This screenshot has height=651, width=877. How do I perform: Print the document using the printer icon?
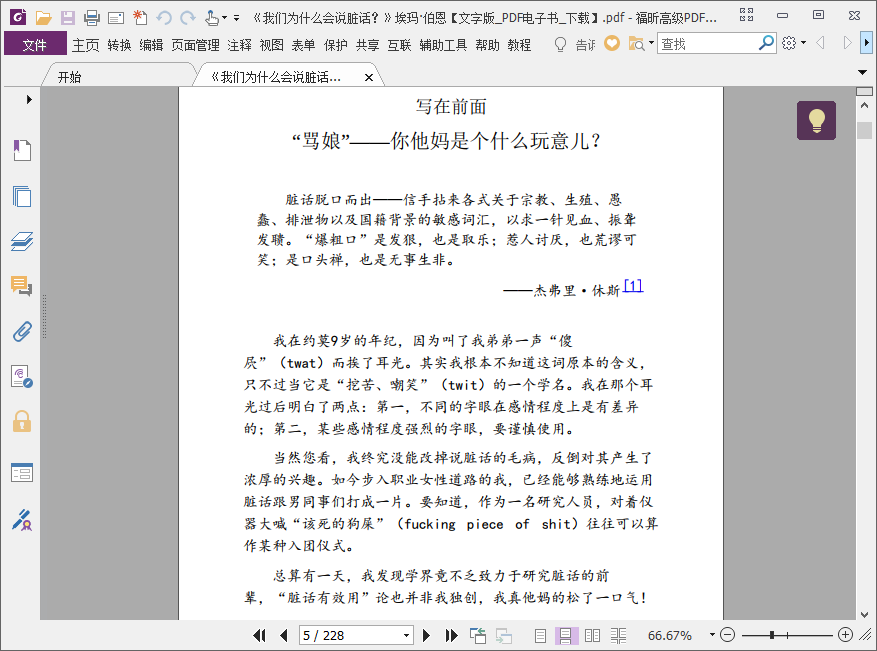click(91, 18)
